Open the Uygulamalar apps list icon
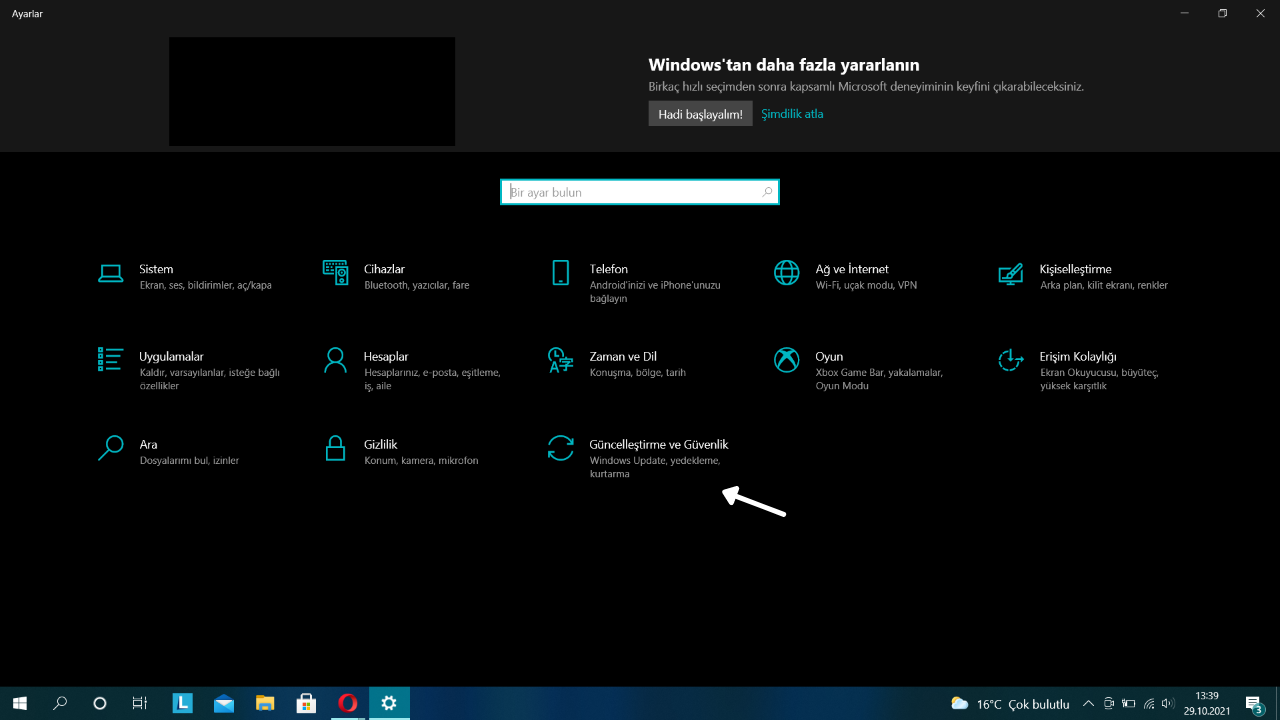The width and height of the screenshot is (1280, 720). point(110,360)
